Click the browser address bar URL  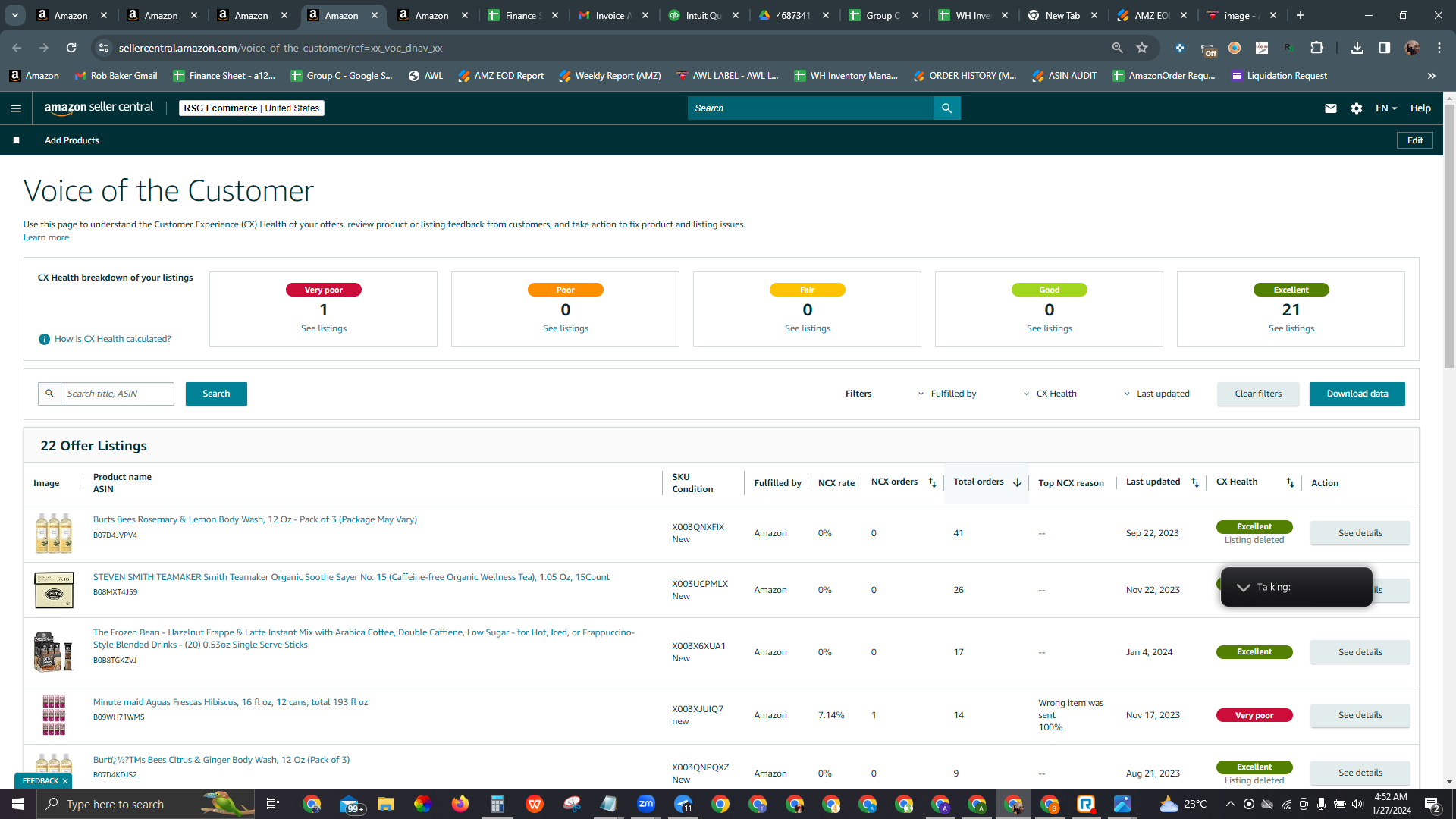[281, 48]
